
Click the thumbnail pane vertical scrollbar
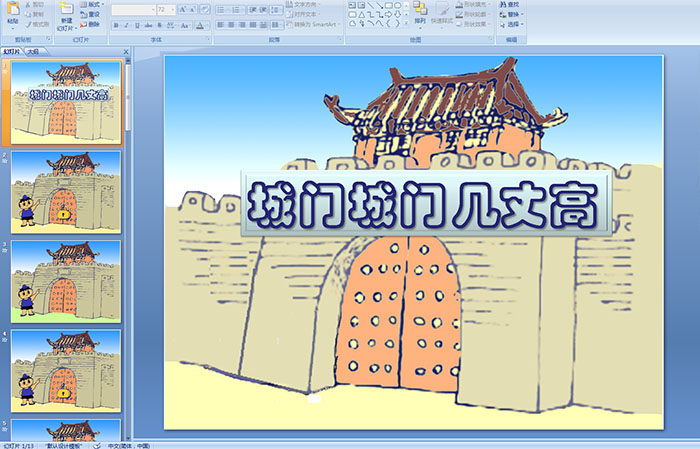(128, 250)
